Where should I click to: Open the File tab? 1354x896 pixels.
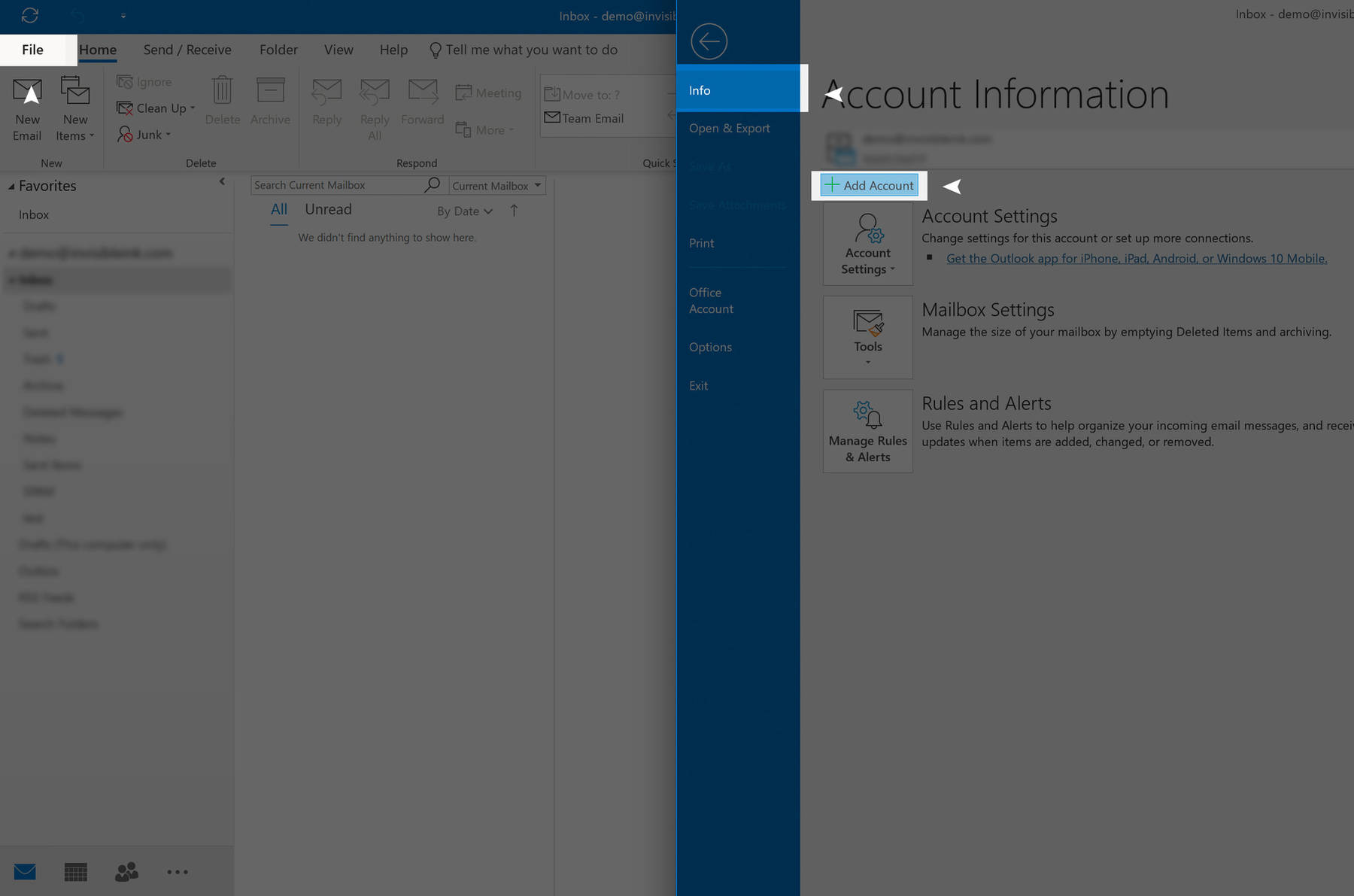click(32, 50)
